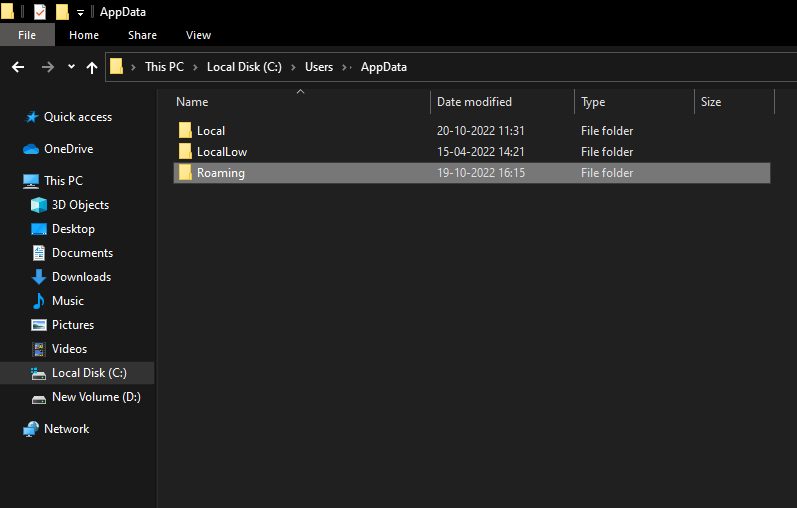Select the LocalLow folder icon

(x=185, y=151)
